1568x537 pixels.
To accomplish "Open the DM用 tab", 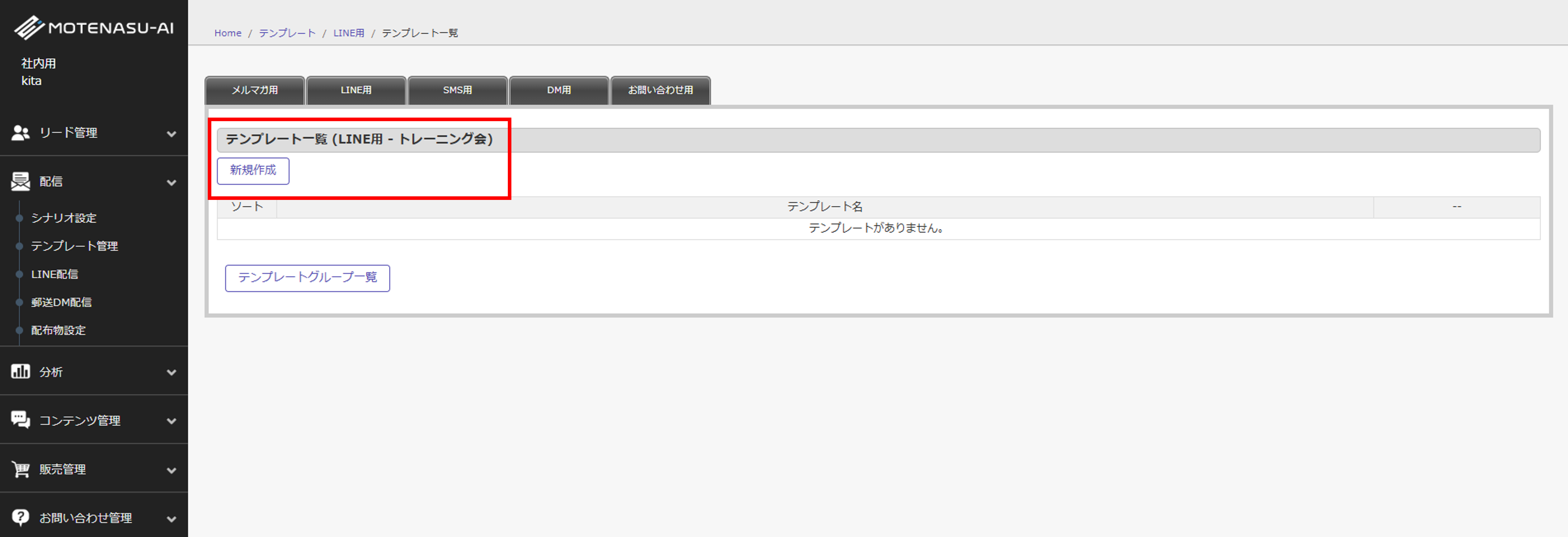I will tap(559, 90).
